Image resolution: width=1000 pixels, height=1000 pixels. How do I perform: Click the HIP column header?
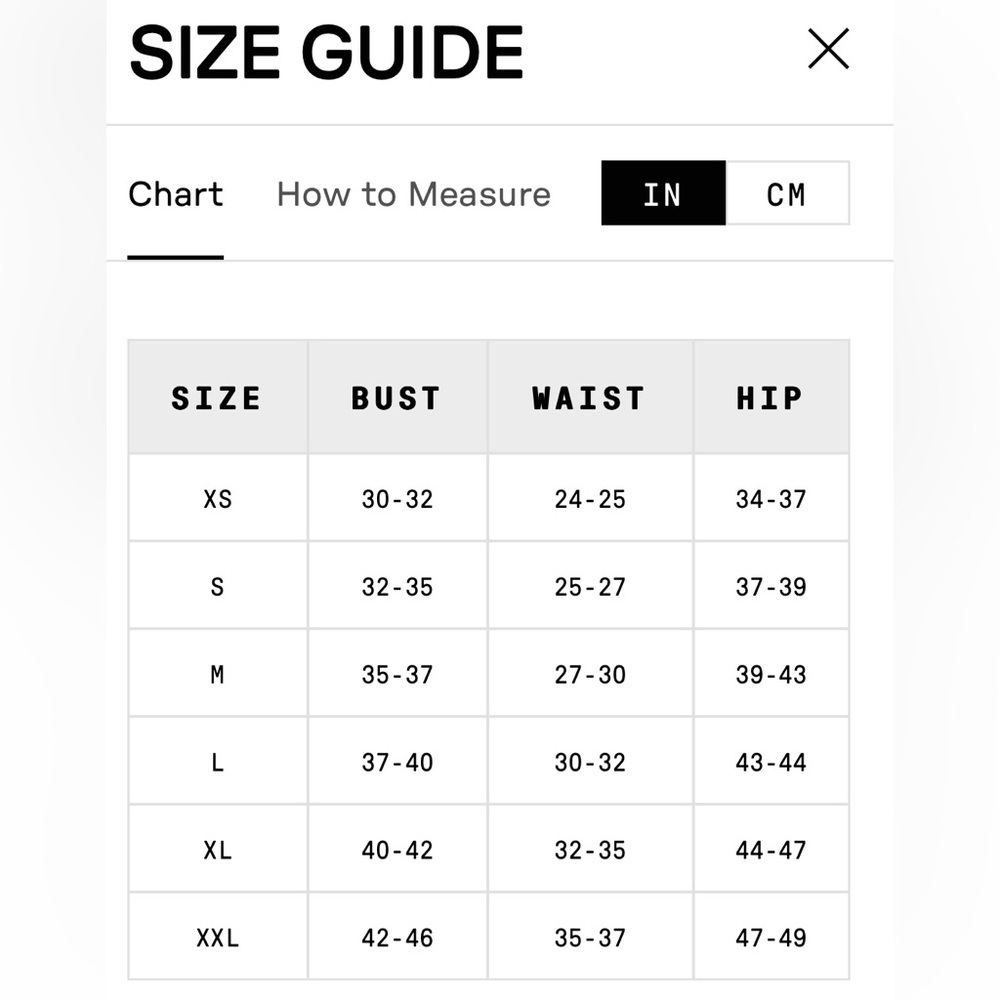[x=770, y=398]
